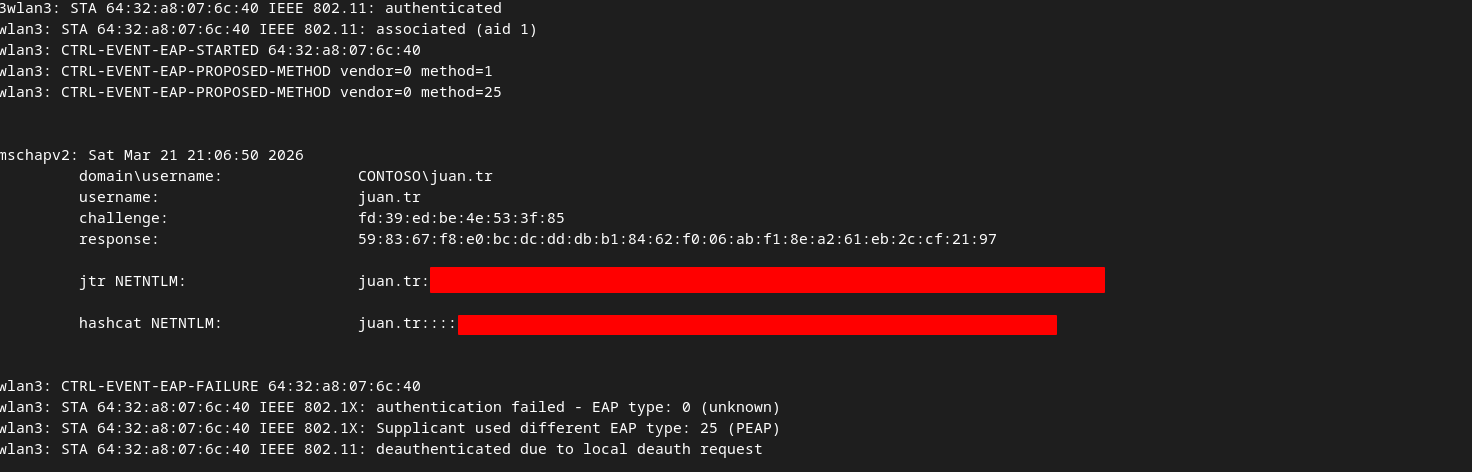
Task: Click the mschapv2 timestamp line
Action: pos(152,156)
